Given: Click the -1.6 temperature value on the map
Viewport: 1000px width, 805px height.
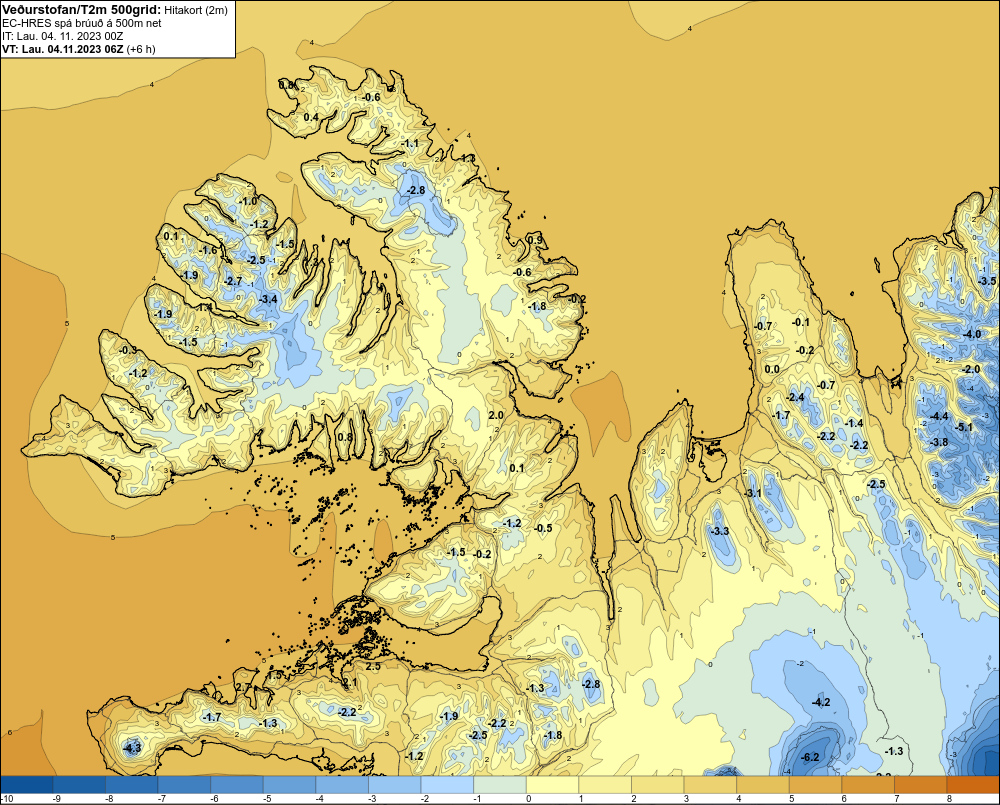Looking at the screenshot, I should coord(209,251).
